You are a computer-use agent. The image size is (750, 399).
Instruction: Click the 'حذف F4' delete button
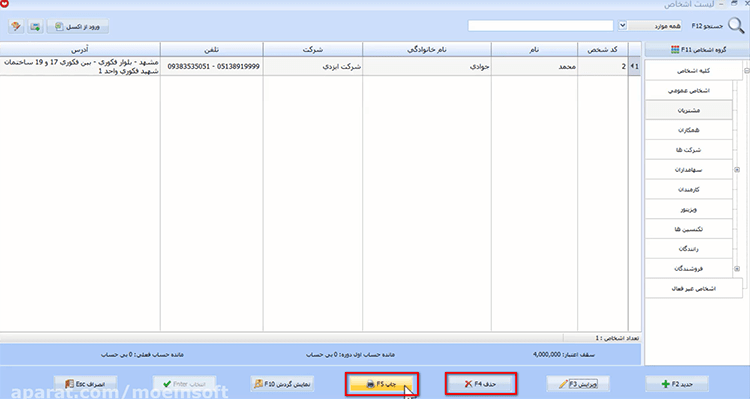click(481, 384)
